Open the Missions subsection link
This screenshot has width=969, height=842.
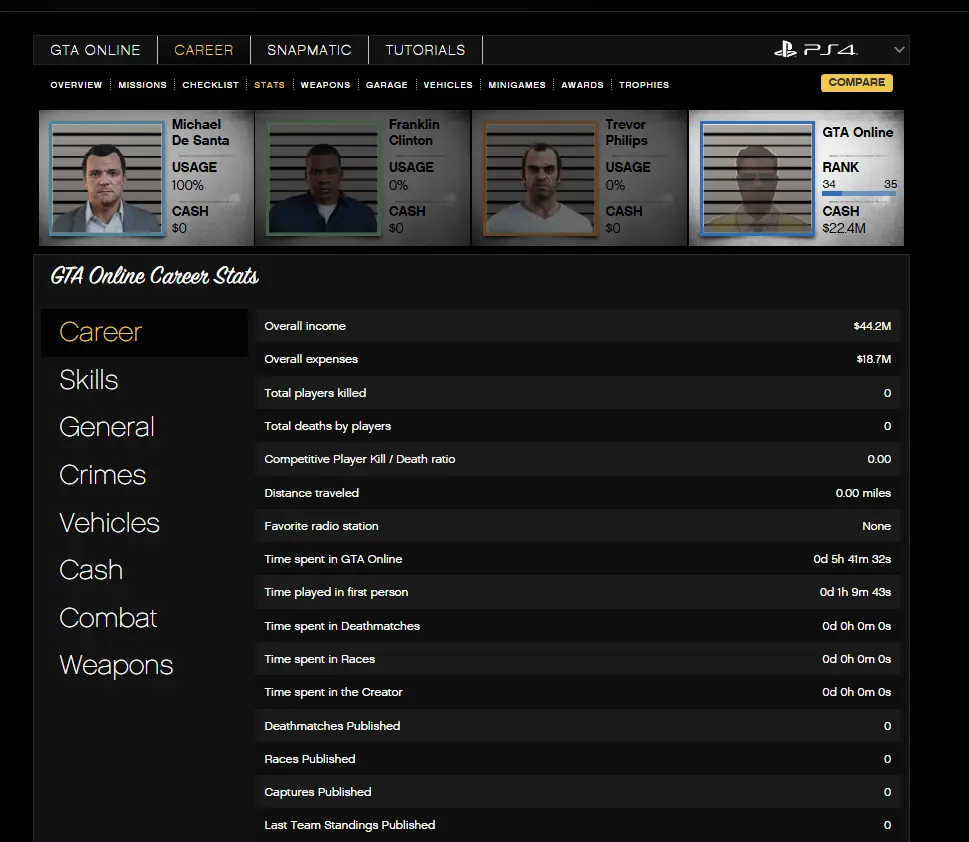pos(142,85)
